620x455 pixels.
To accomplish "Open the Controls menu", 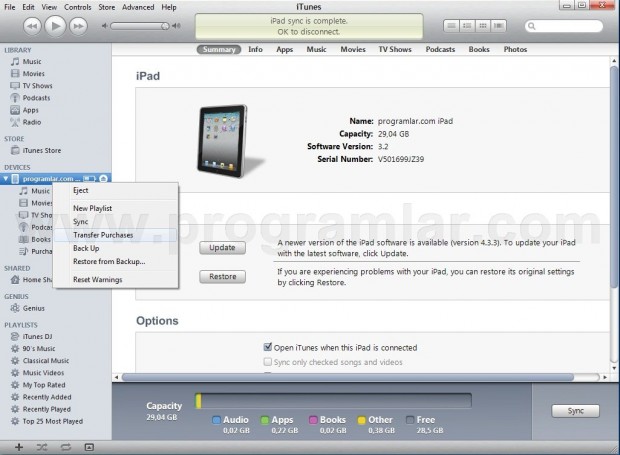I will pyautogui.click(x=78, y=7).
